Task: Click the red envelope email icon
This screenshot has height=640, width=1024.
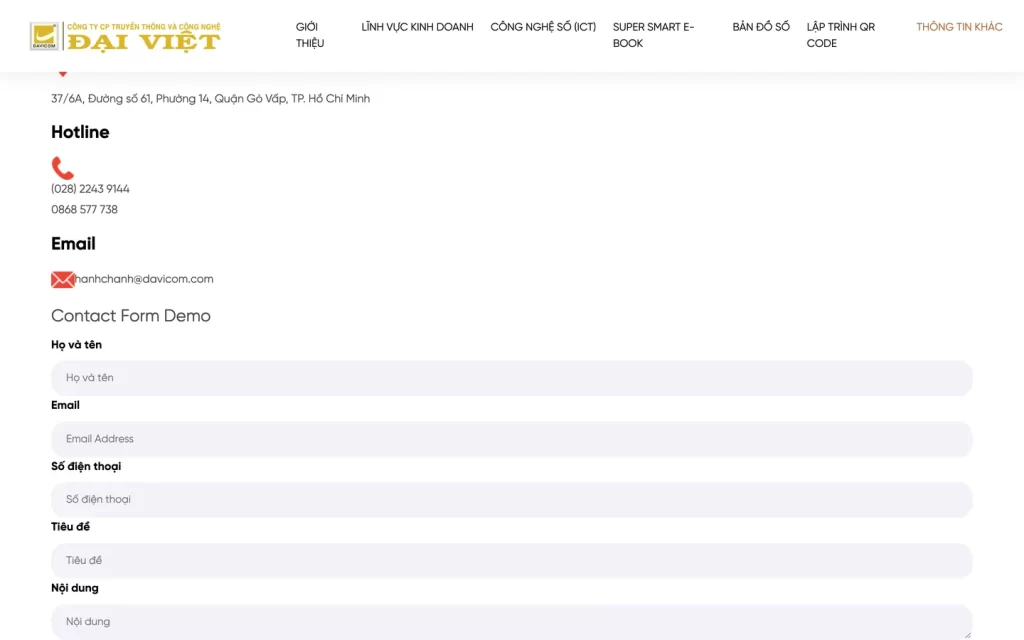Action: [63, 280]
